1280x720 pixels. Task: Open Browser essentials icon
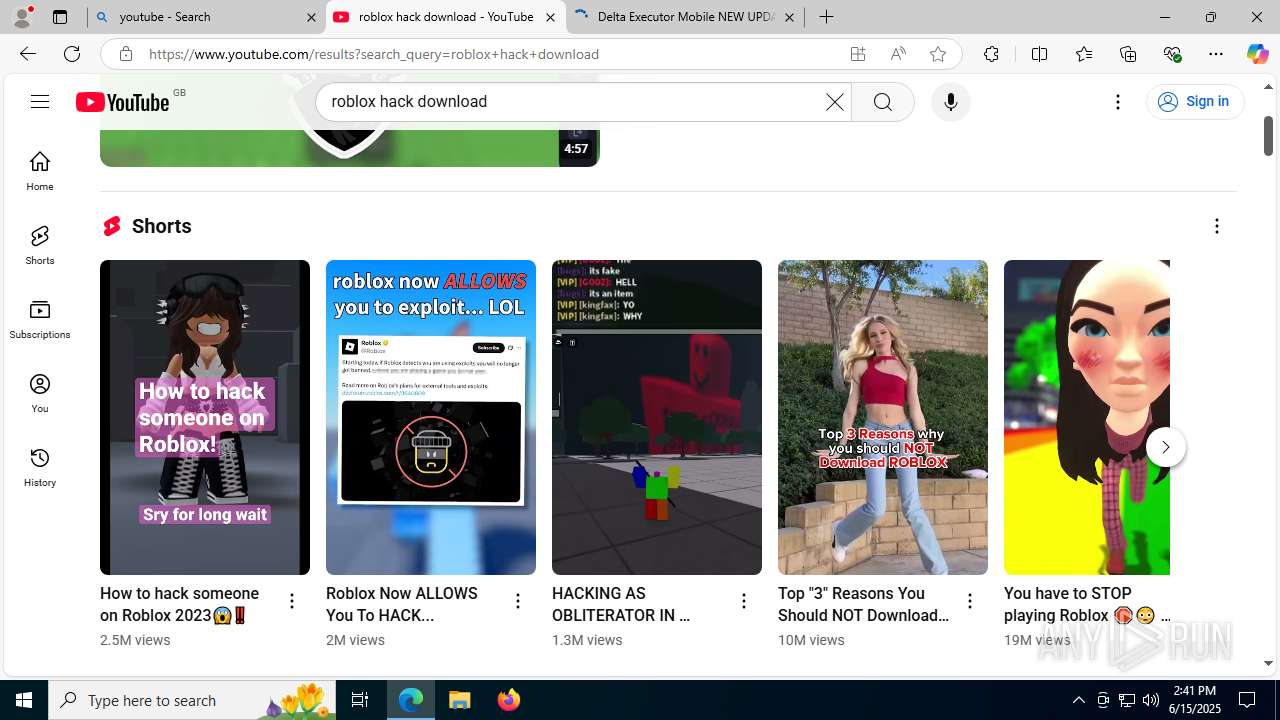(1172, 54)
